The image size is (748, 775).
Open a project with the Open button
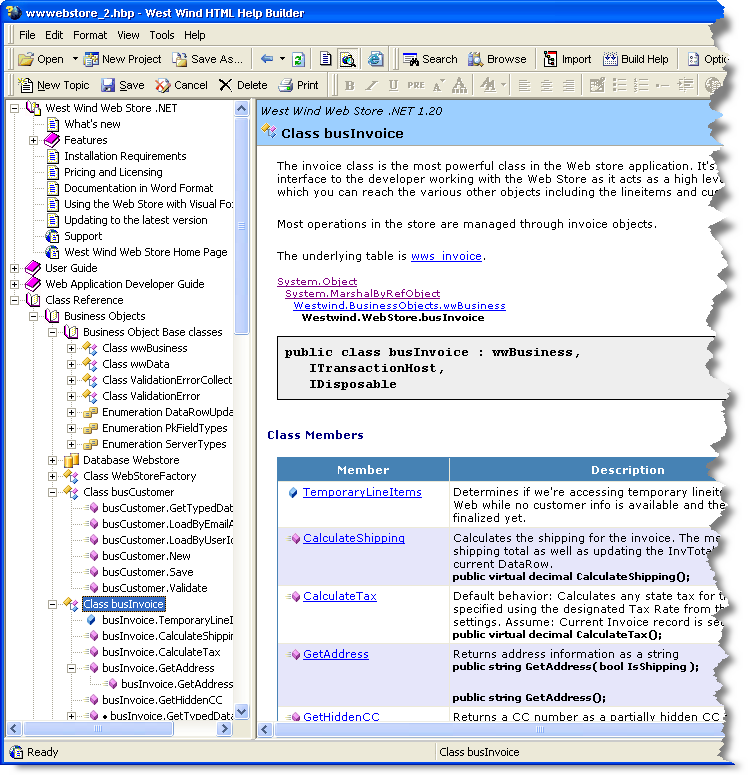[x=41, y=59]
